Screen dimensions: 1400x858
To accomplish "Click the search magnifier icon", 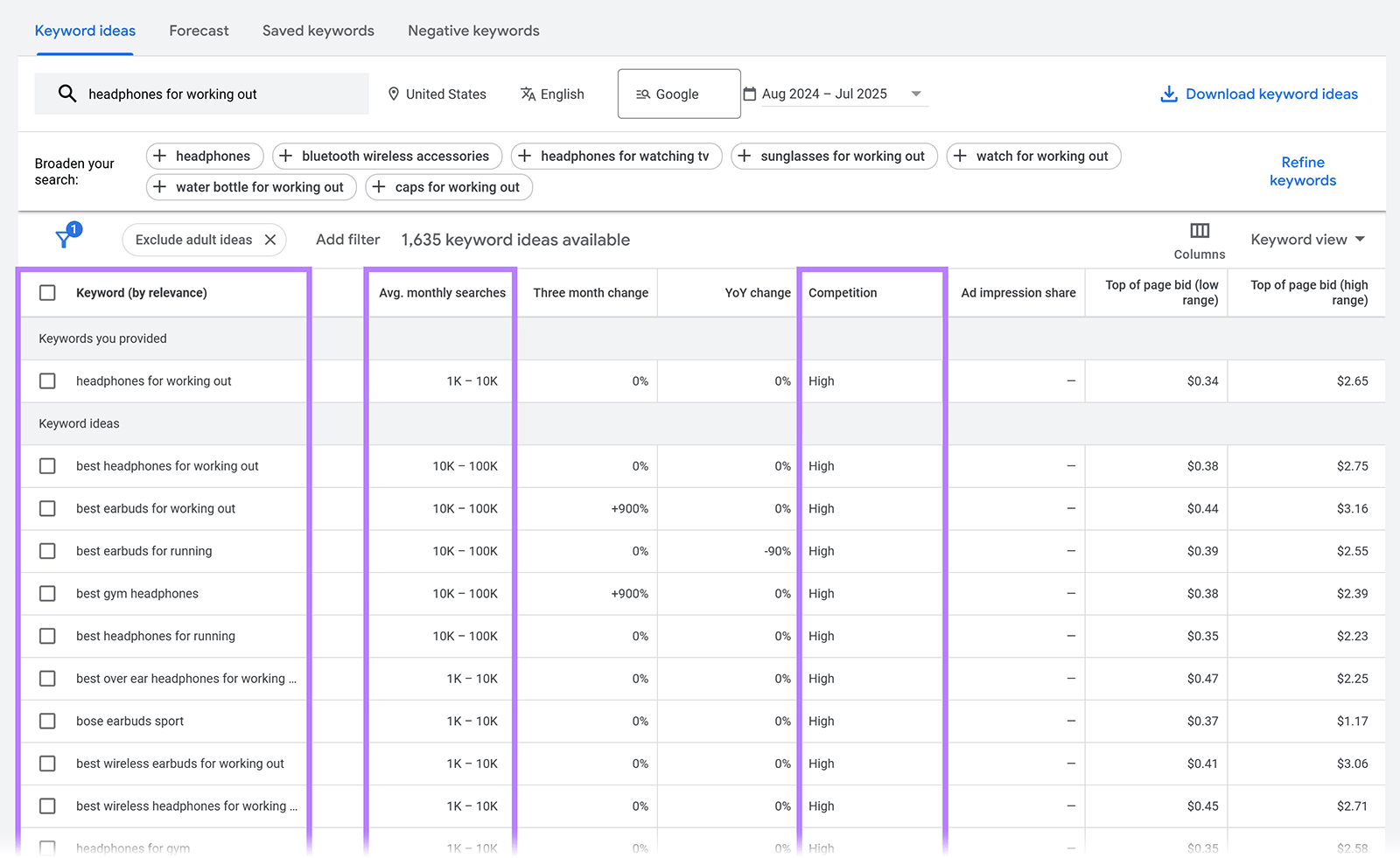I will [x=67, y=94].
